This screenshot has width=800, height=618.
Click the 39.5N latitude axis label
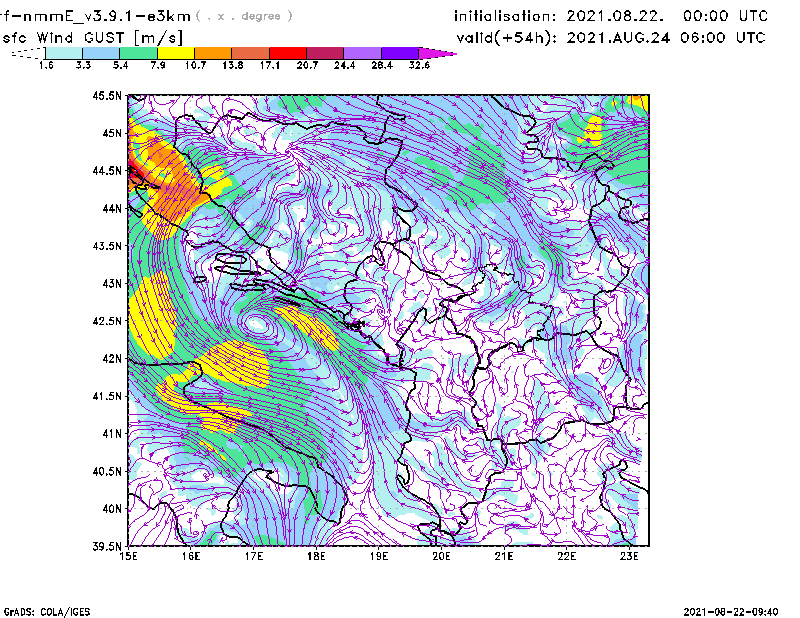[x=107, y=547]
